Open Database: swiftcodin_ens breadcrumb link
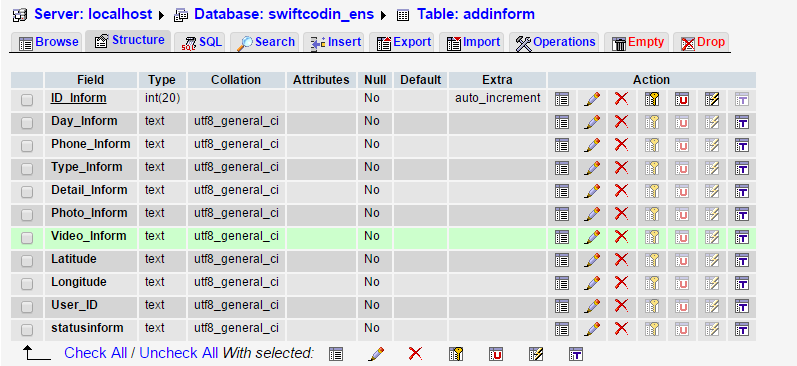The width and height of the screenshot is (797, 366). pos(284,14)
